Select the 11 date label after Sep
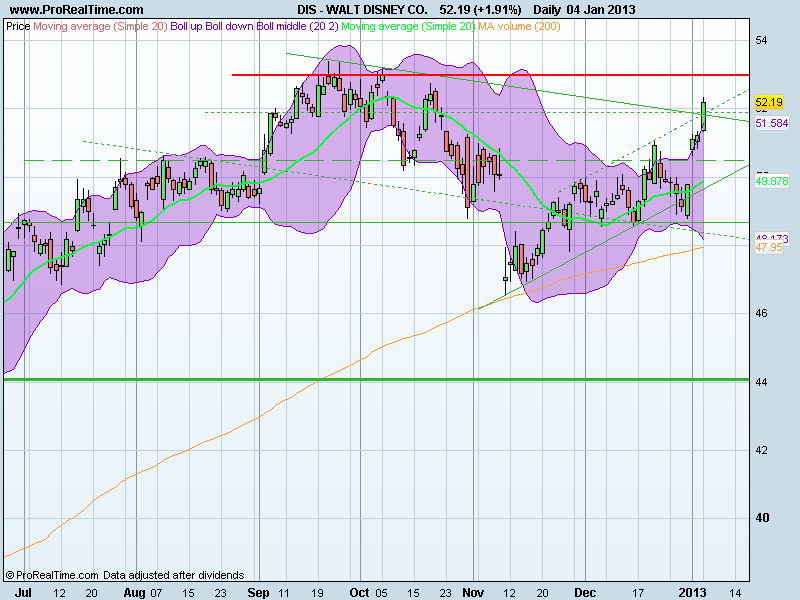This screenshot has width=800, height=600. [283, 593]
